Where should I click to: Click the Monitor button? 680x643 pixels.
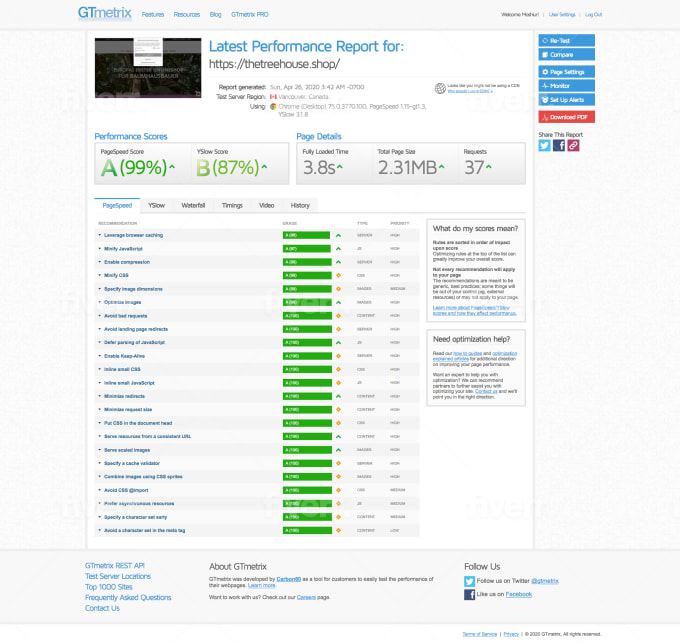[x=566, y=86]
